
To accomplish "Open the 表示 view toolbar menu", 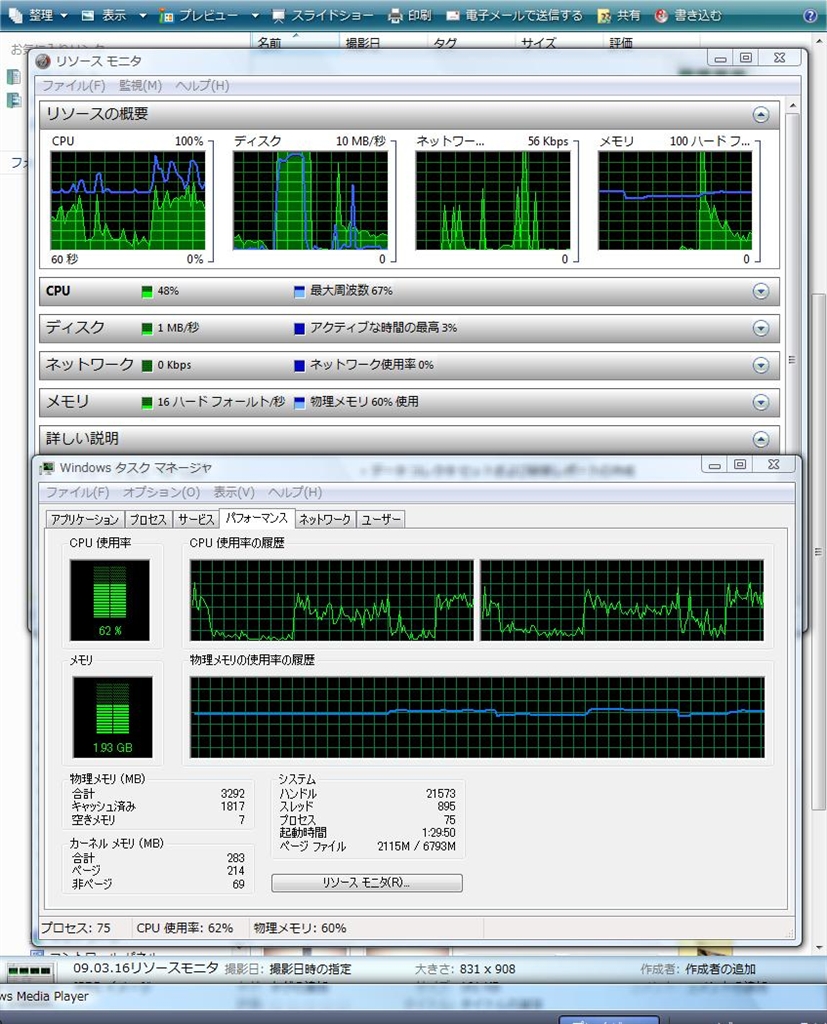I will point(112,15).
